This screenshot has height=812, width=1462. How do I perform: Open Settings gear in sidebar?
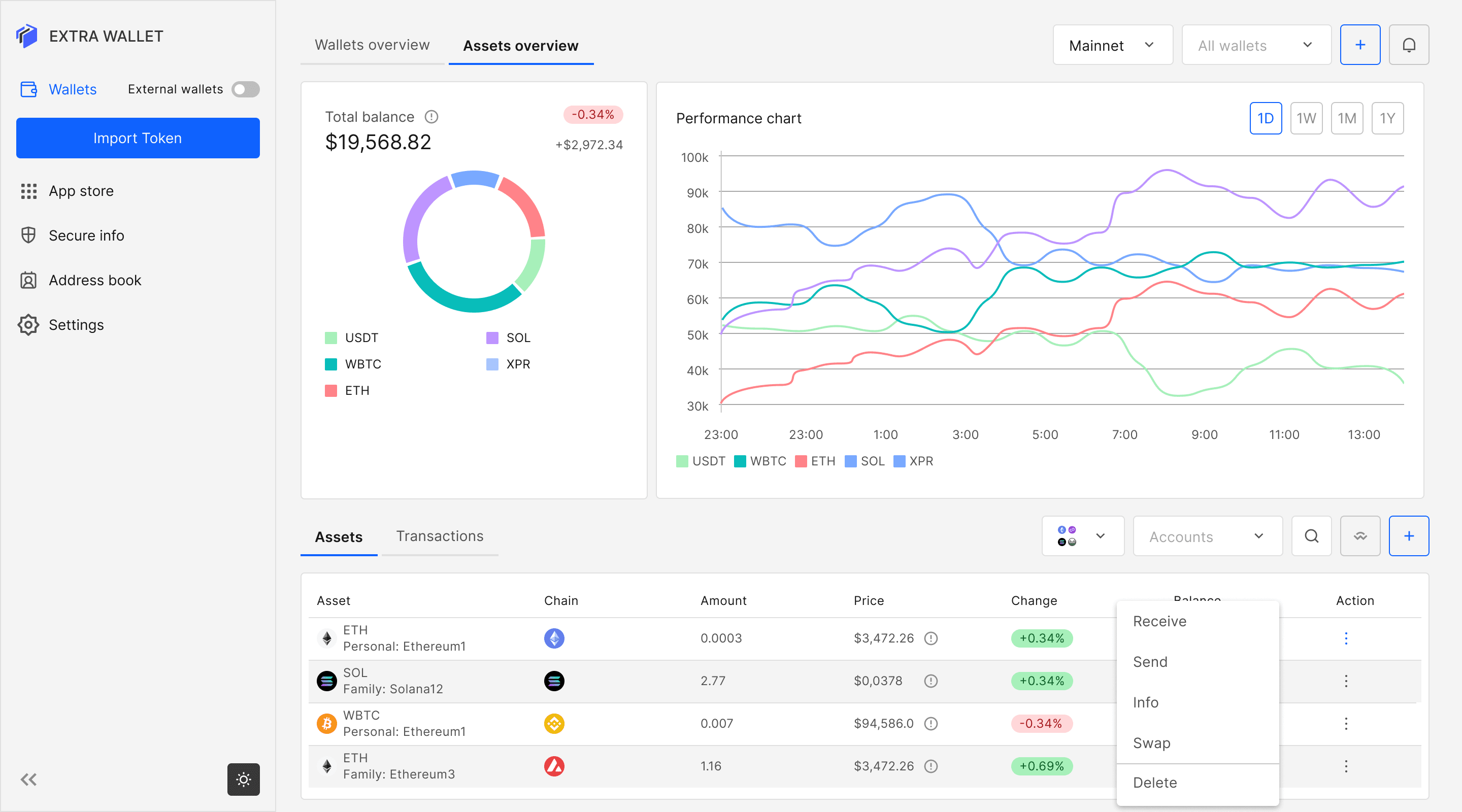click(x=28, y=325)
